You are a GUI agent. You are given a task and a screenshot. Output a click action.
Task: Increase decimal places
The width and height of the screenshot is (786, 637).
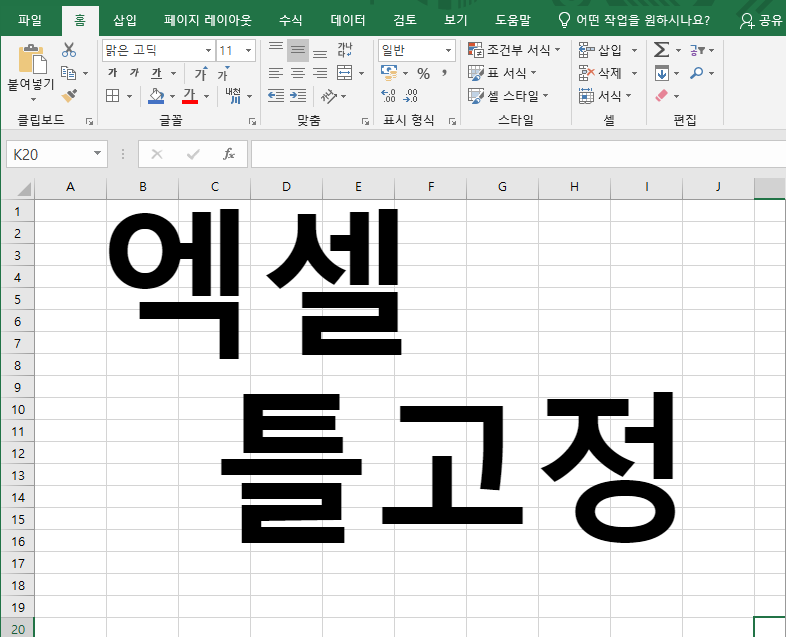click(388, 95)
